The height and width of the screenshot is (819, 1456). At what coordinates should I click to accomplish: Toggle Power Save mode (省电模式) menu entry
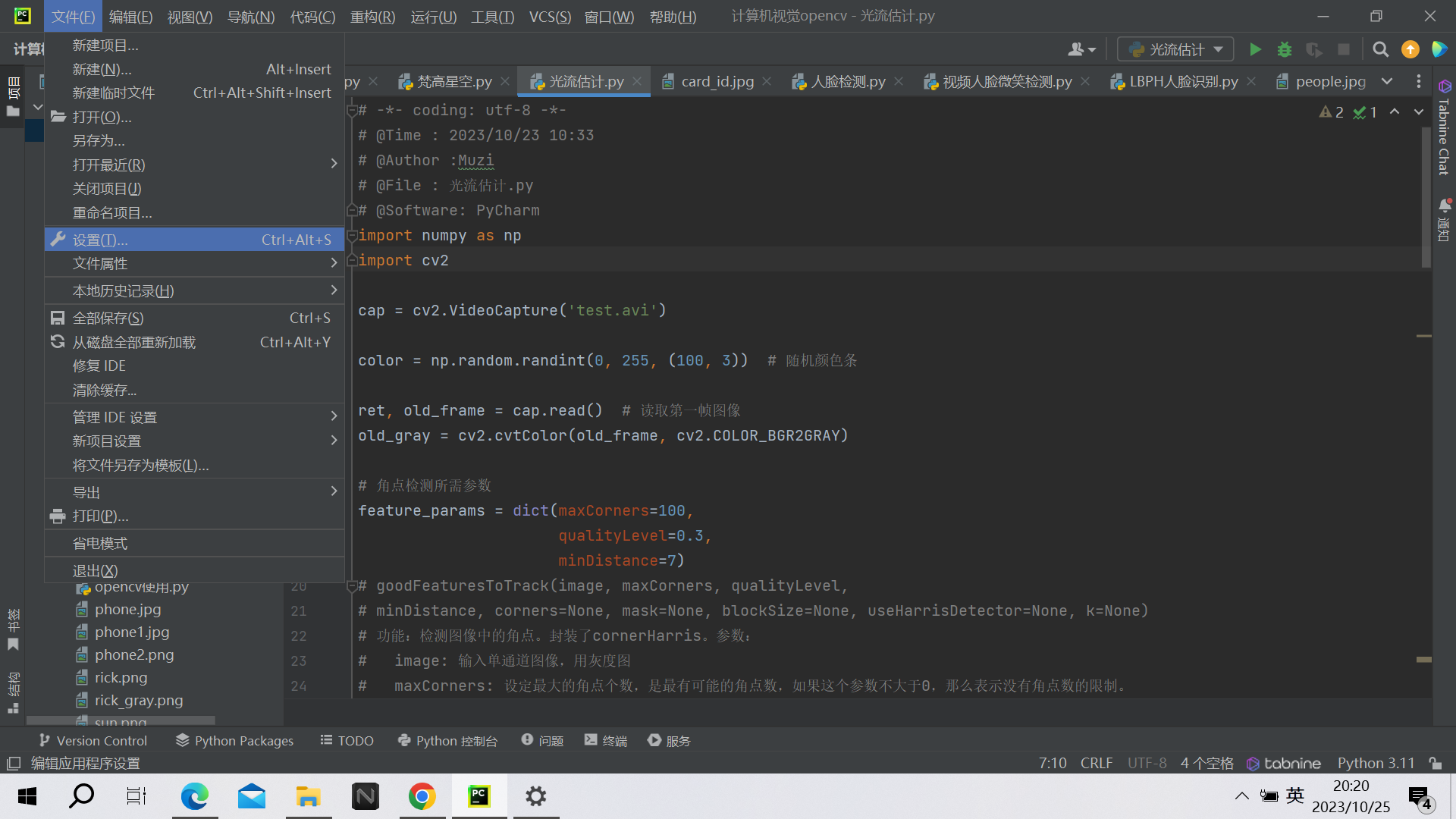(100, 543)
